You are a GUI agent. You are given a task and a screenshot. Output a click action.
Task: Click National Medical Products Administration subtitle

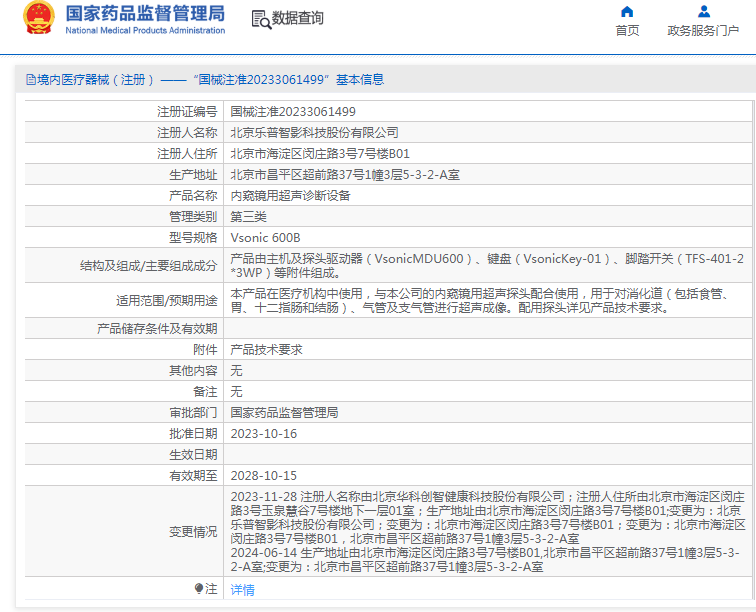pos(145,30)
